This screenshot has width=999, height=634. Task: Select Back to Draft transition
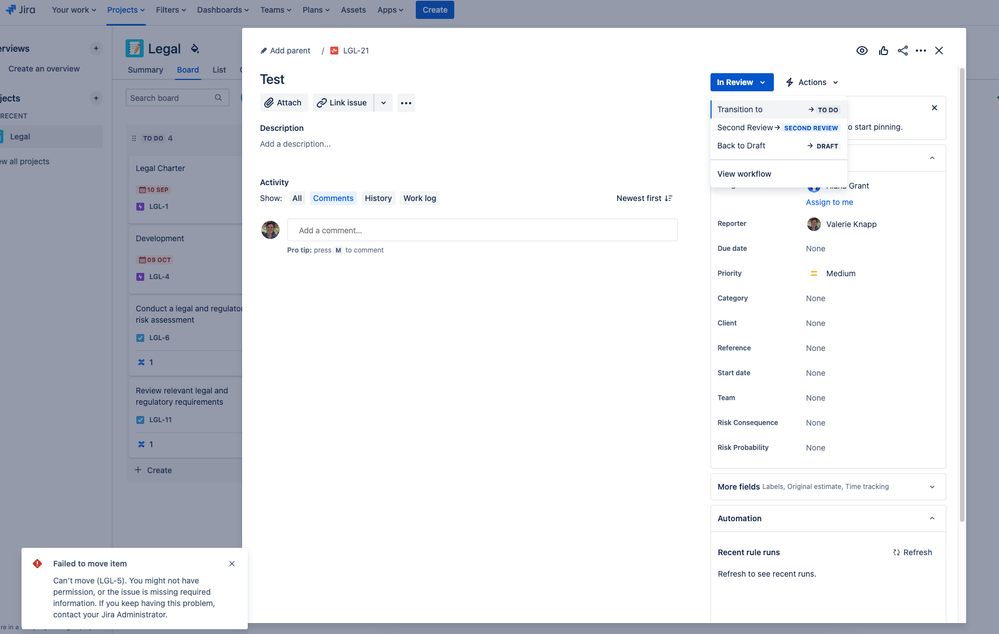point(778,146)
